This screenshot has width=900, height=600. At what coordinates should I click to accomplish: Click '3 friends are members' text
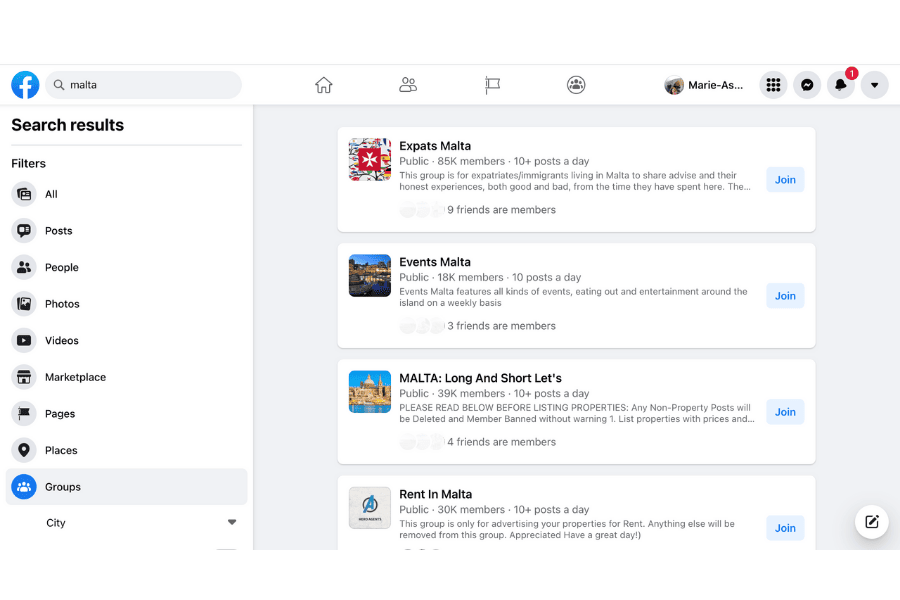click(x=502, y=326)
